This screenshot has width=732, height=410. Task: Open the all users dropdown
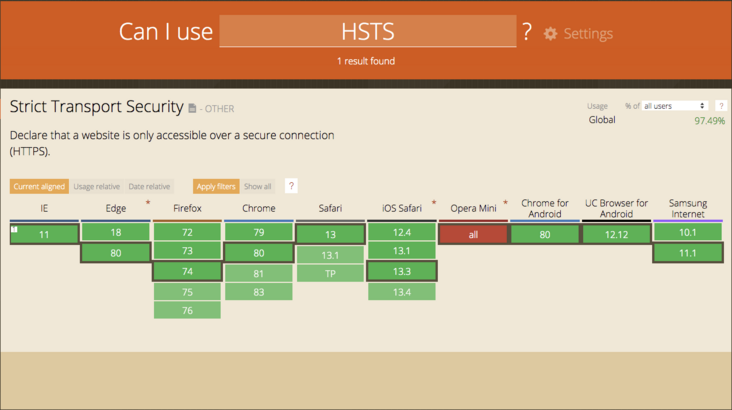674,106
